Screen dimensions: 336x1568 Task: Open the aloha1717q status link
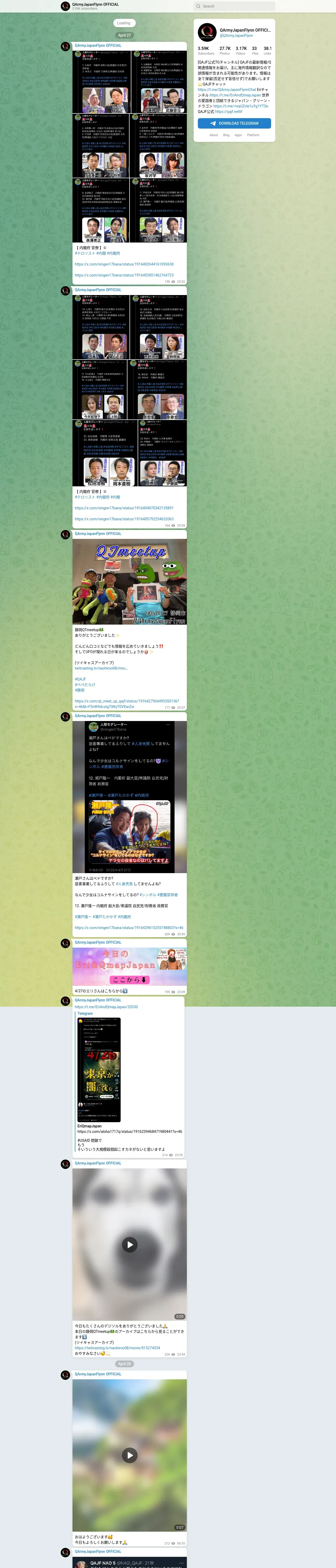click(x=129, y=1132)
